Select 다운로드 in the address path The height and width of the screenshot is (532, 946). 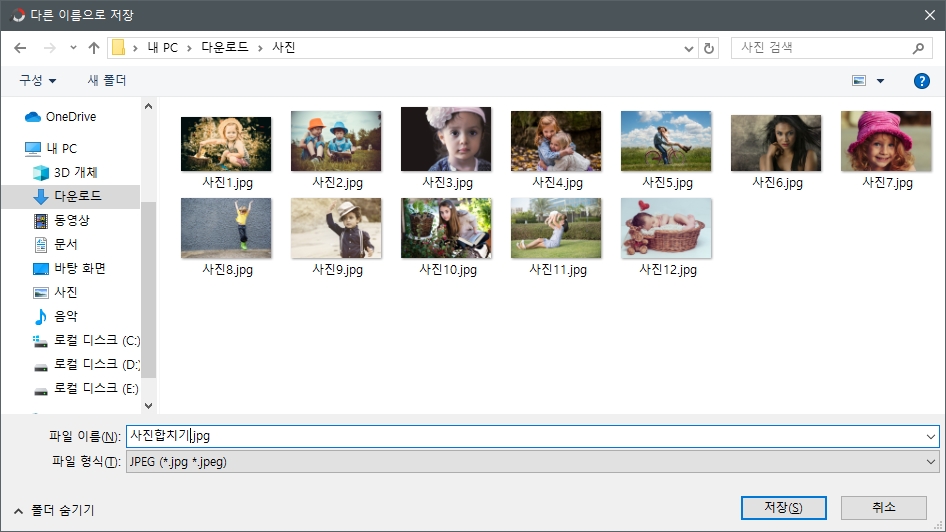pos(224,48)
